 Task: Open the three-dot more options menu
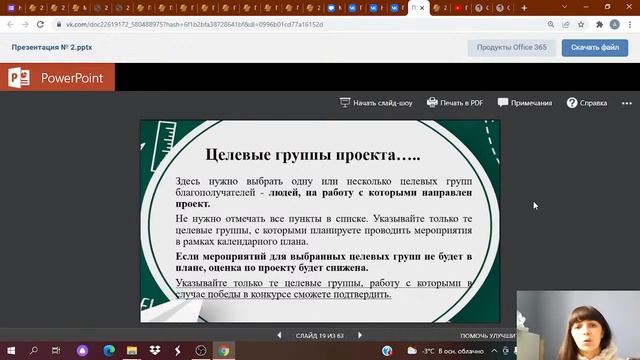pos(627,103)
